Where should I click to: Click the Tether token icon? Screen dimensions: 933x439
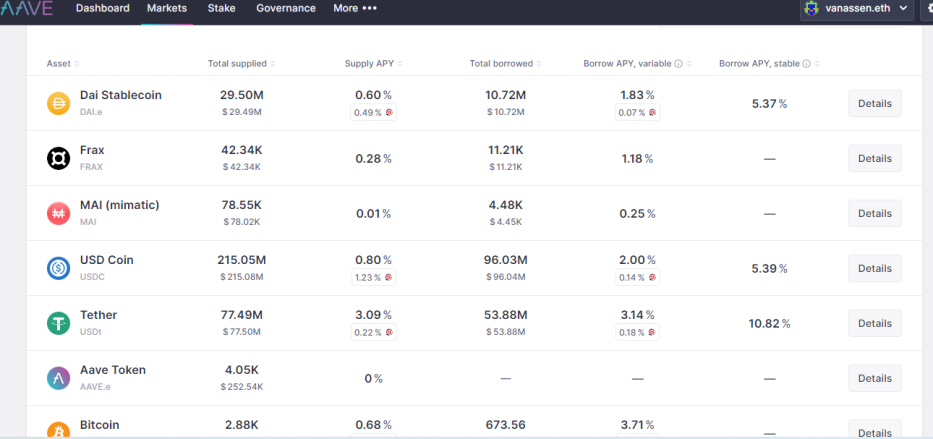coord(58,323)
